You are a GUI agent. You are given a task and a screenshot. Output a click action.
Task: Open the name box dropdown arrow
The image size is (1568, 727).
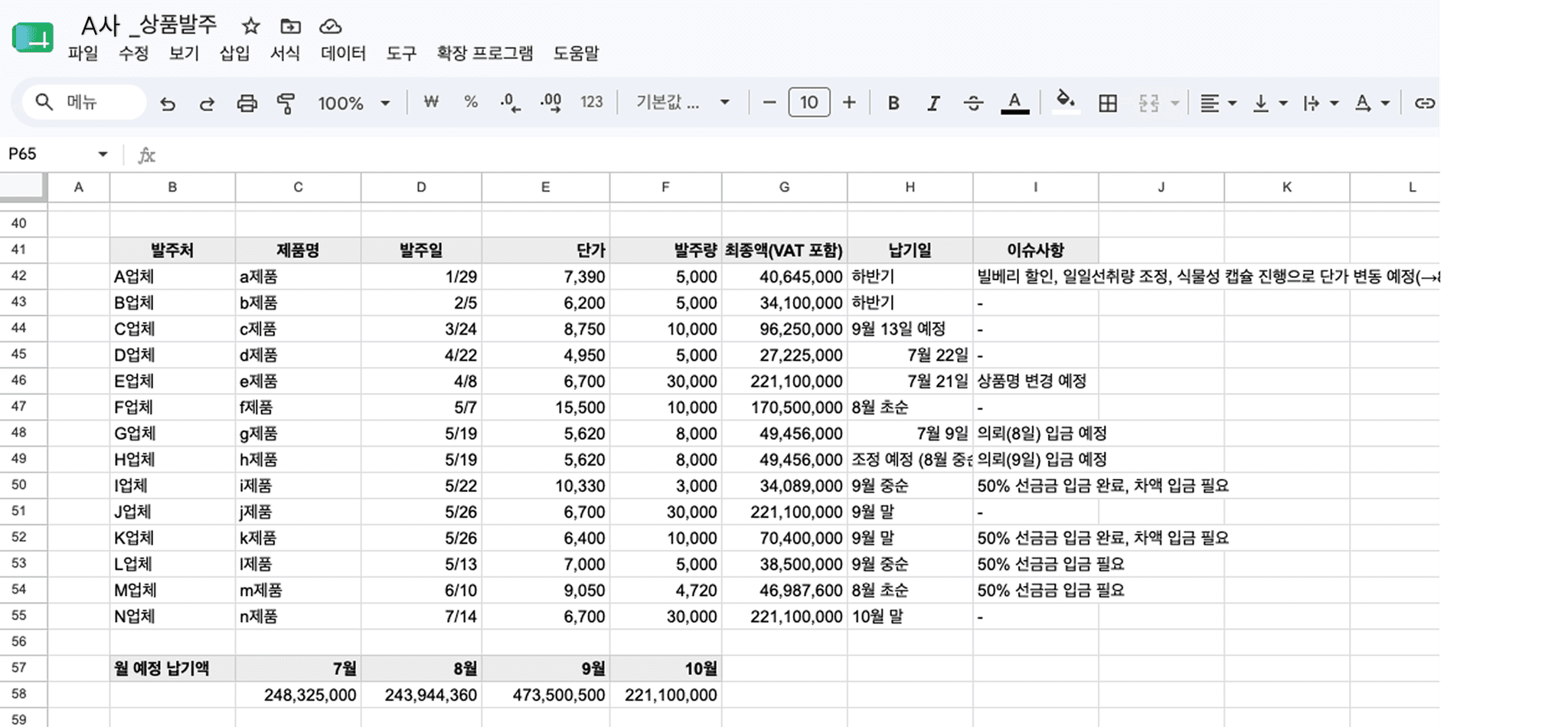(103, 154)
